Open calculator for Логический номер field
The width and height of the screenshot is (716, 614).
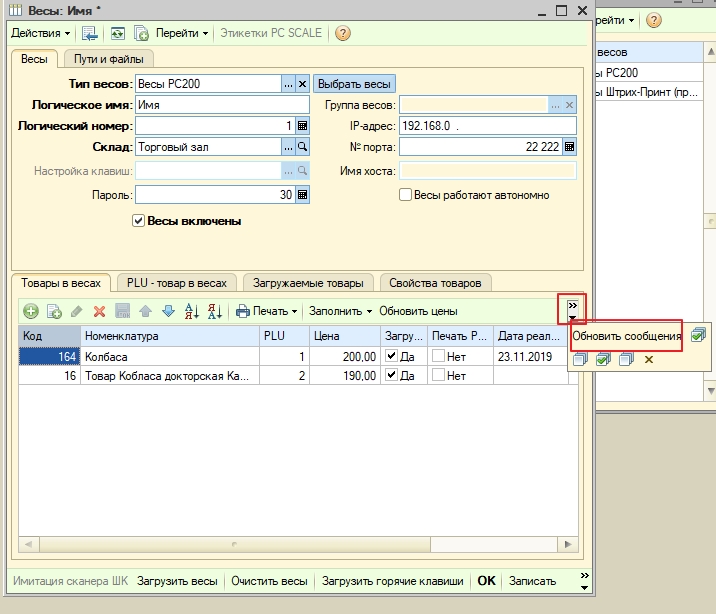(303, 126)
